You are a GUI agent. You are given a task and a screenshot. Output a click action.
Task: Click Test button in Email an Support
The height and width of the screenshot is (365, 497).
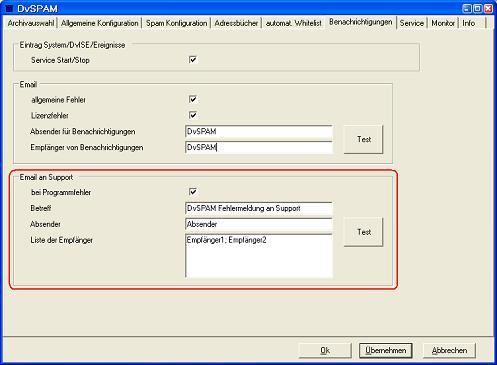[x=364, y=232]
